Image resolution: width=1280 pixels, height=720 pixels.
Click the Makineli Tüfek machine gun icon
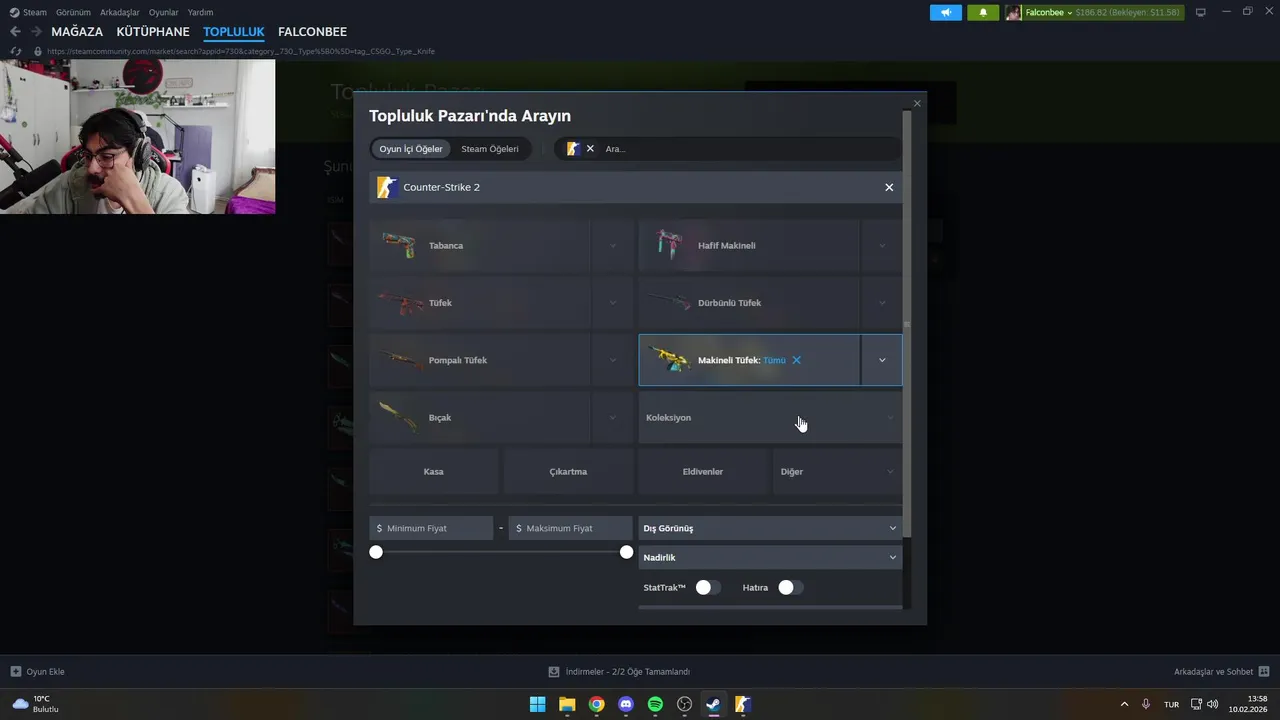(669, 360)
